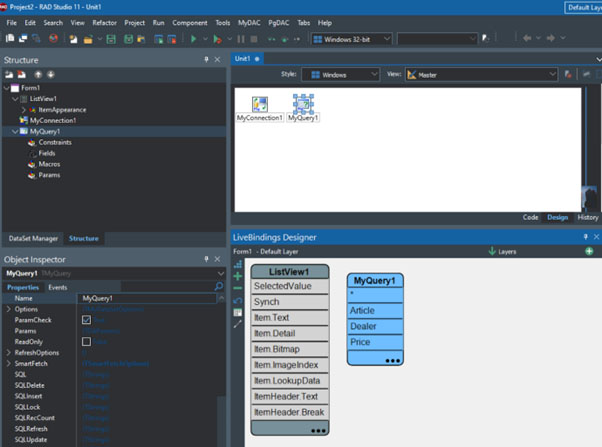
Task: Expand the ItemAppearance tree node
Action: tap(23, 110)
